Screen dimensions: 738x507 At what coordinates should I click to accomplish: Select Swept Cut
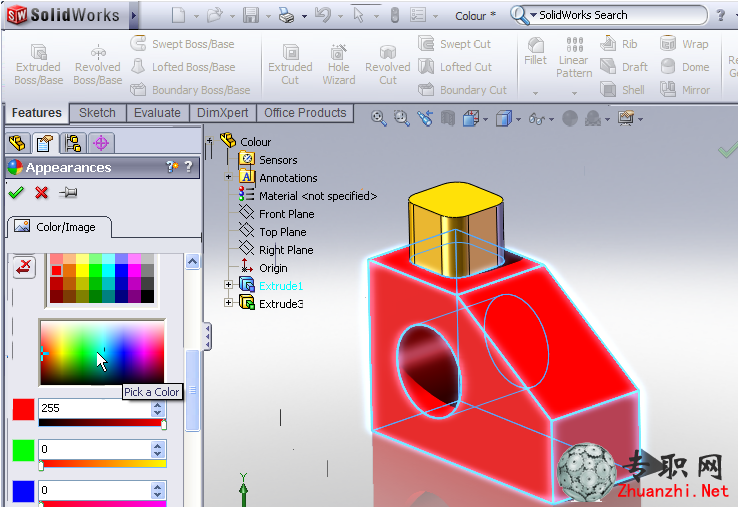(x=454, y=44)
